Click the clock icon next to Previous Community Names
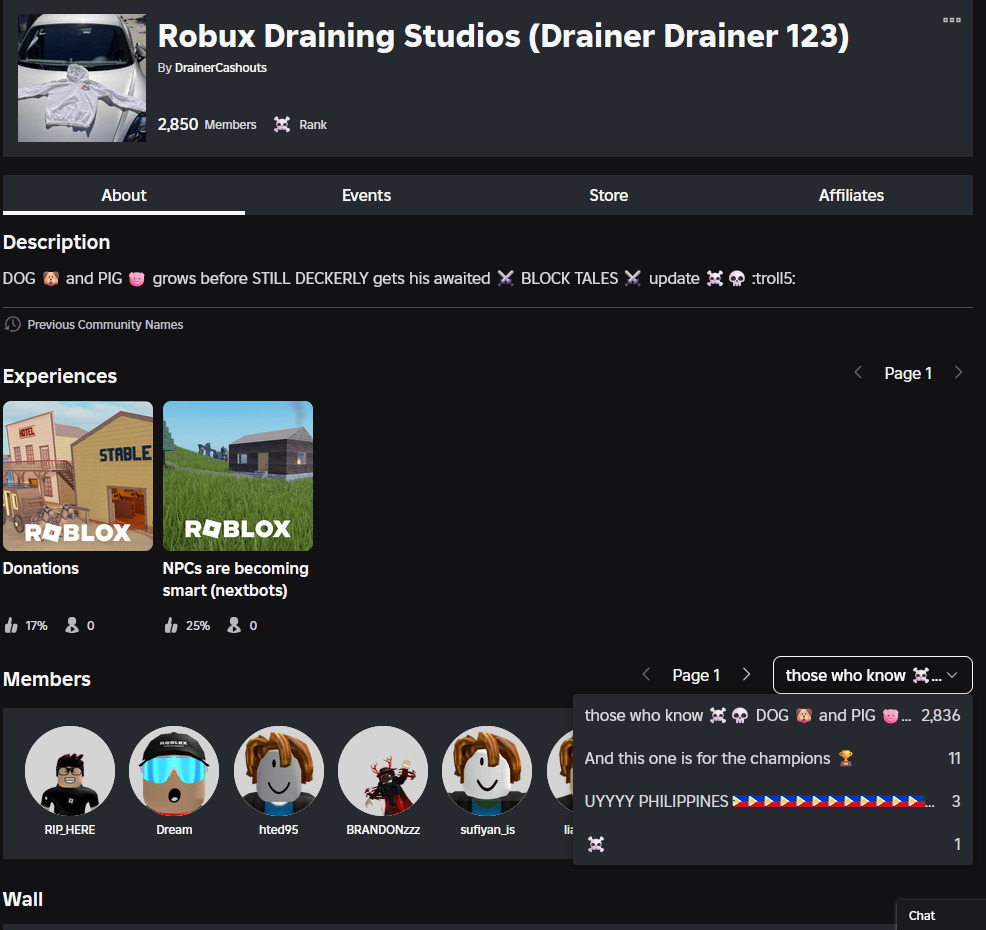 point(11,324)
